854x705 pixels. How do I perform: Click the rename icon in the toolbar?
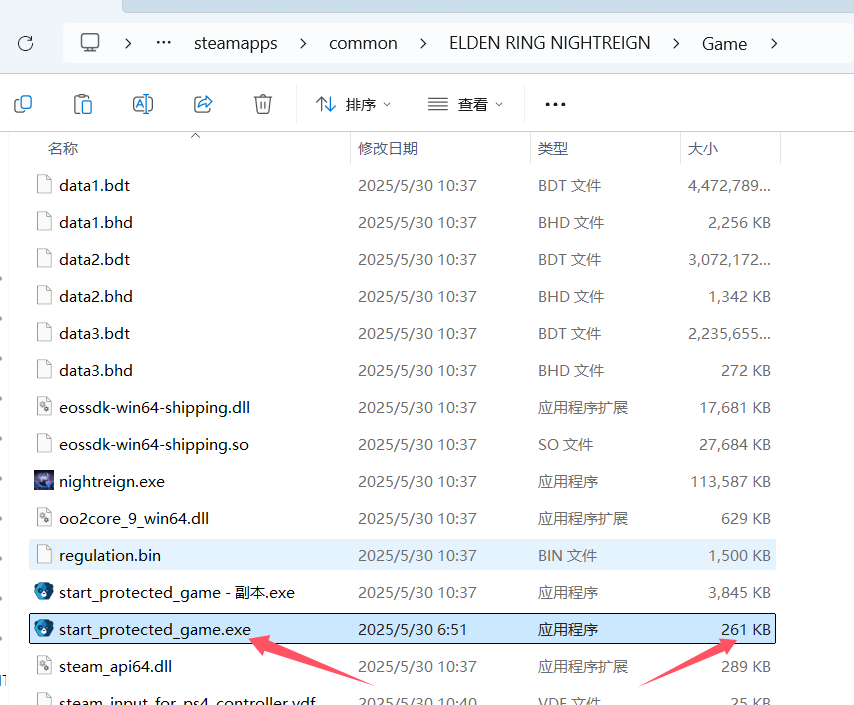pyautogui.click(x=143, y=104)
